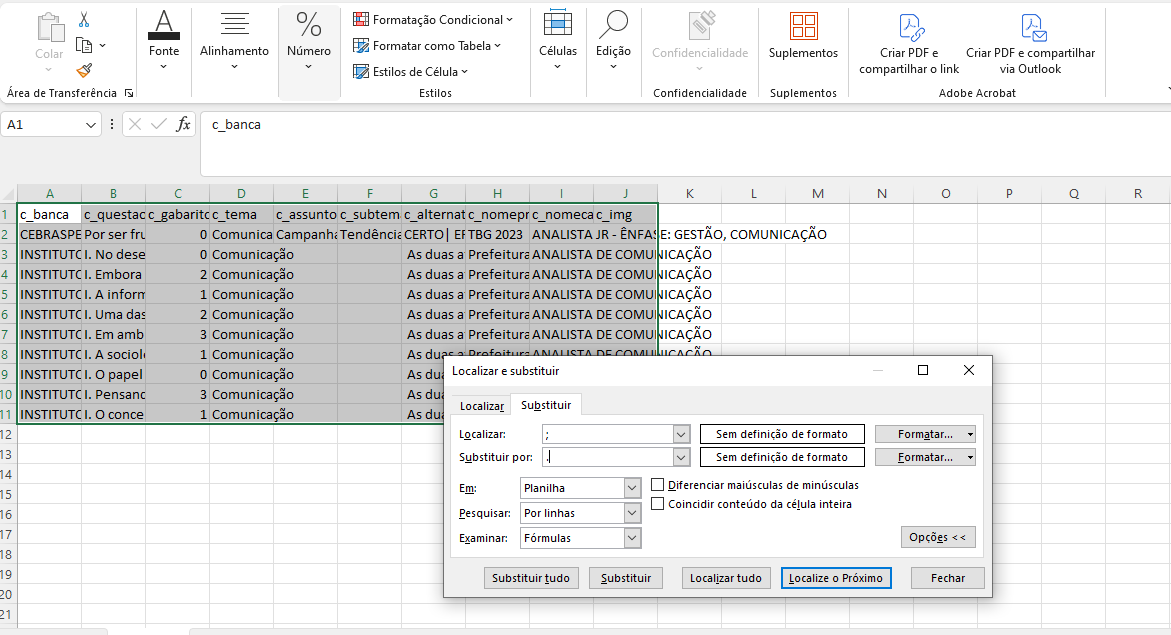The image size is (1171, 635).
Task: Click the formula bar Cancel X icon
Action: pyautogui.click(x=135, y=125)
